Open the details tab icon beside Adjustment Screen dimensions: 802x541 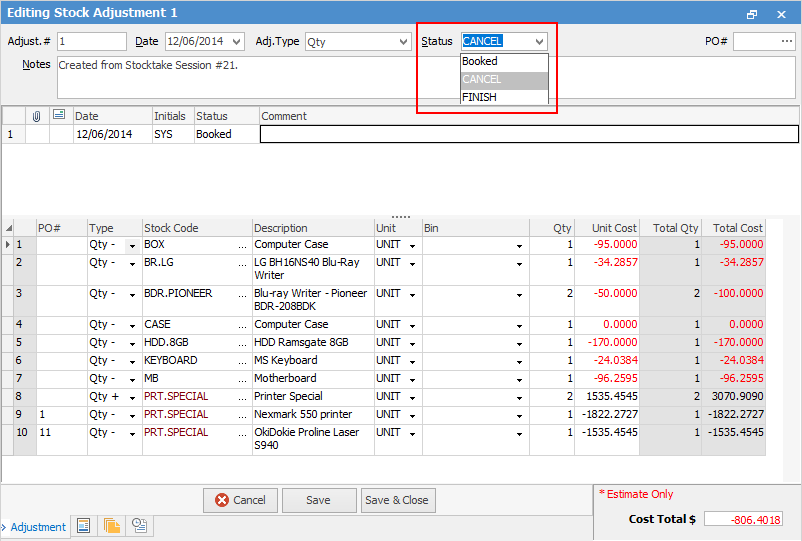click(84, 526)
